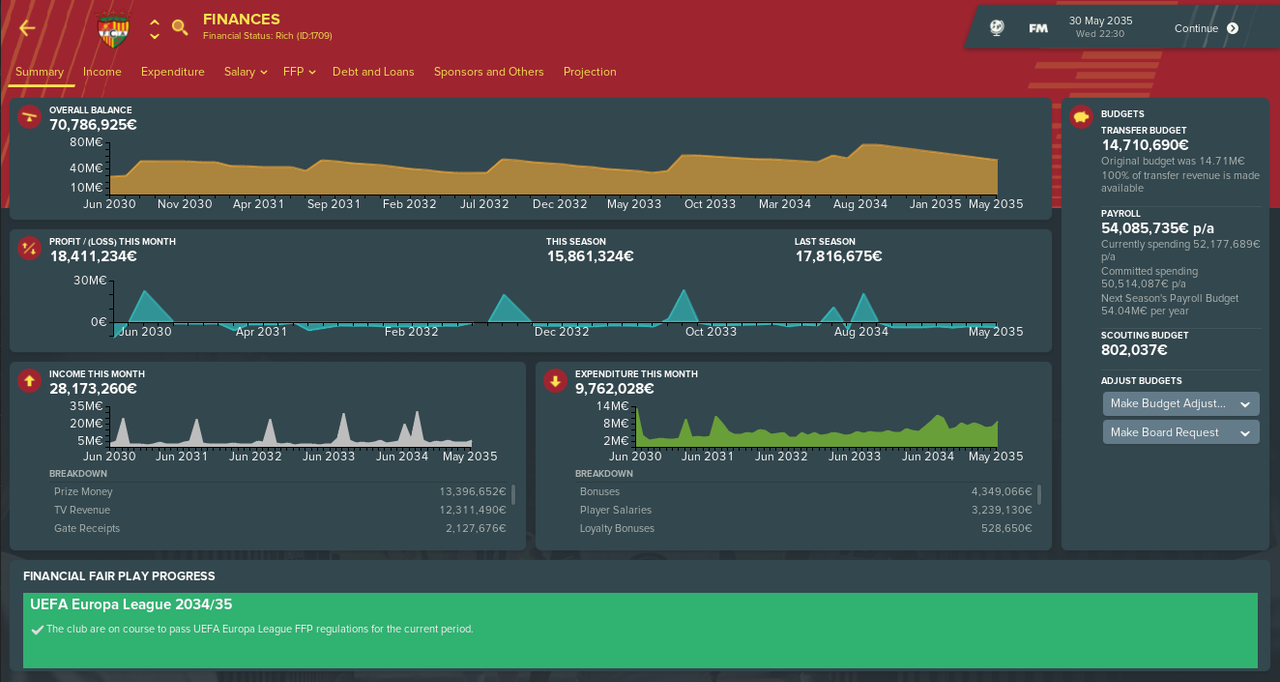Click the FFP pass checkmark icon
This screenshot has height=682, width=1280.
pos(37,630)
